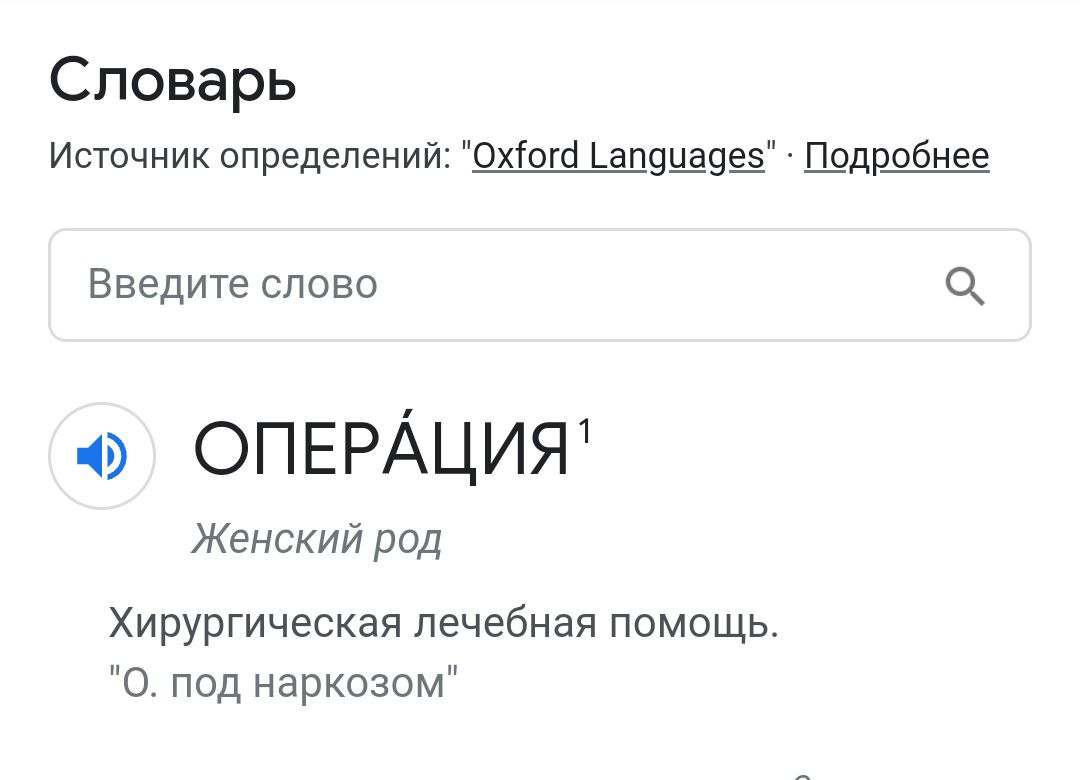Click the superscript 1 beside ОПЕРАЦИЯ
The height and width of the screenshot is (780, 1080).
tap(584, 432)
